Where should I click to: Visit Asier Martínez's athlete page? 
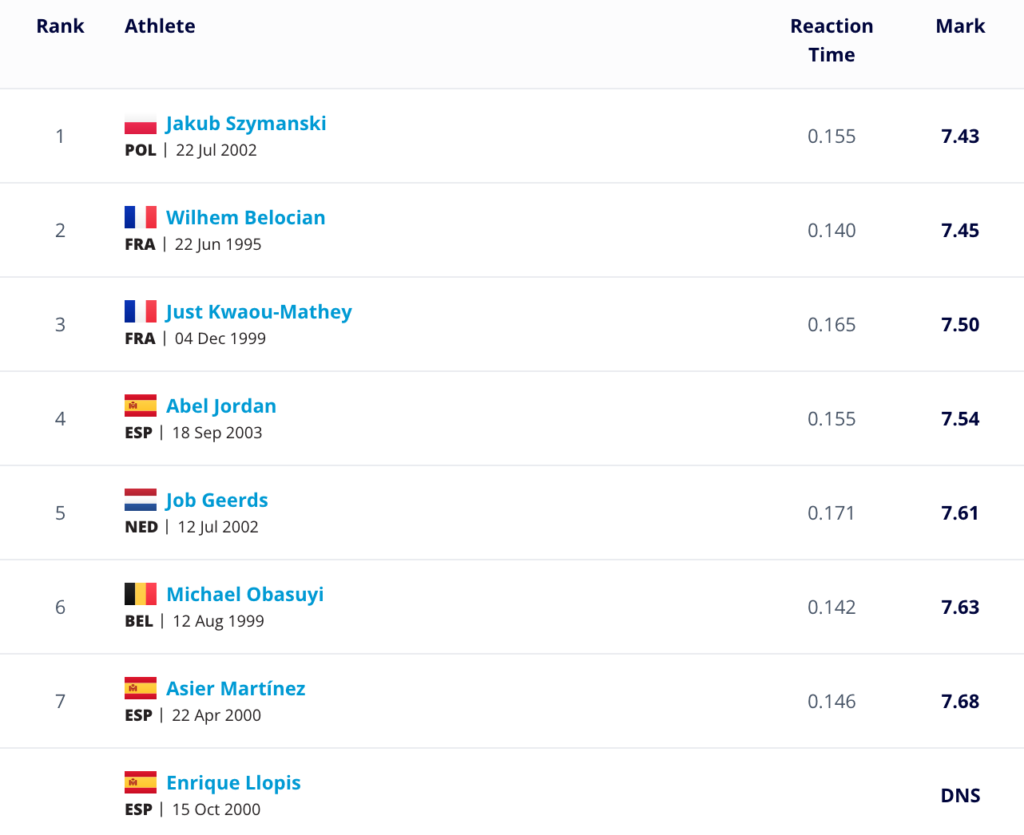[x=236, y=688]
